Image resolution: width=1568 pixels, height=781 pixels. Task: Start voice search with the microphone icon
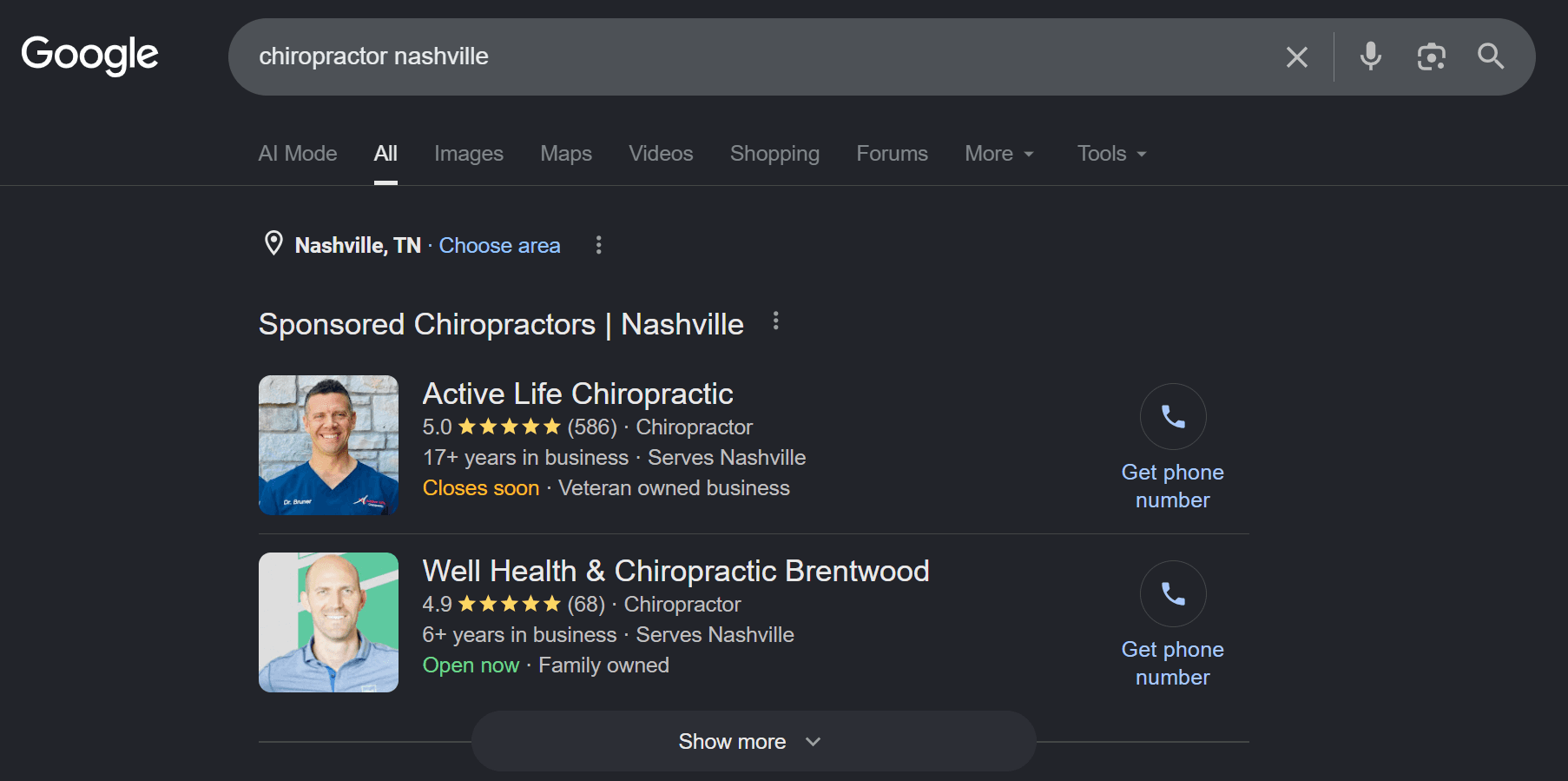click(x=1371, y=56)
